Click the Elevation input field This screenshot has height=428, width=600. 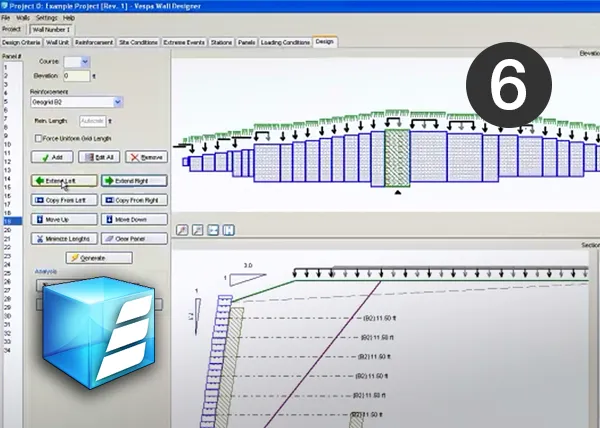point(77,76)
